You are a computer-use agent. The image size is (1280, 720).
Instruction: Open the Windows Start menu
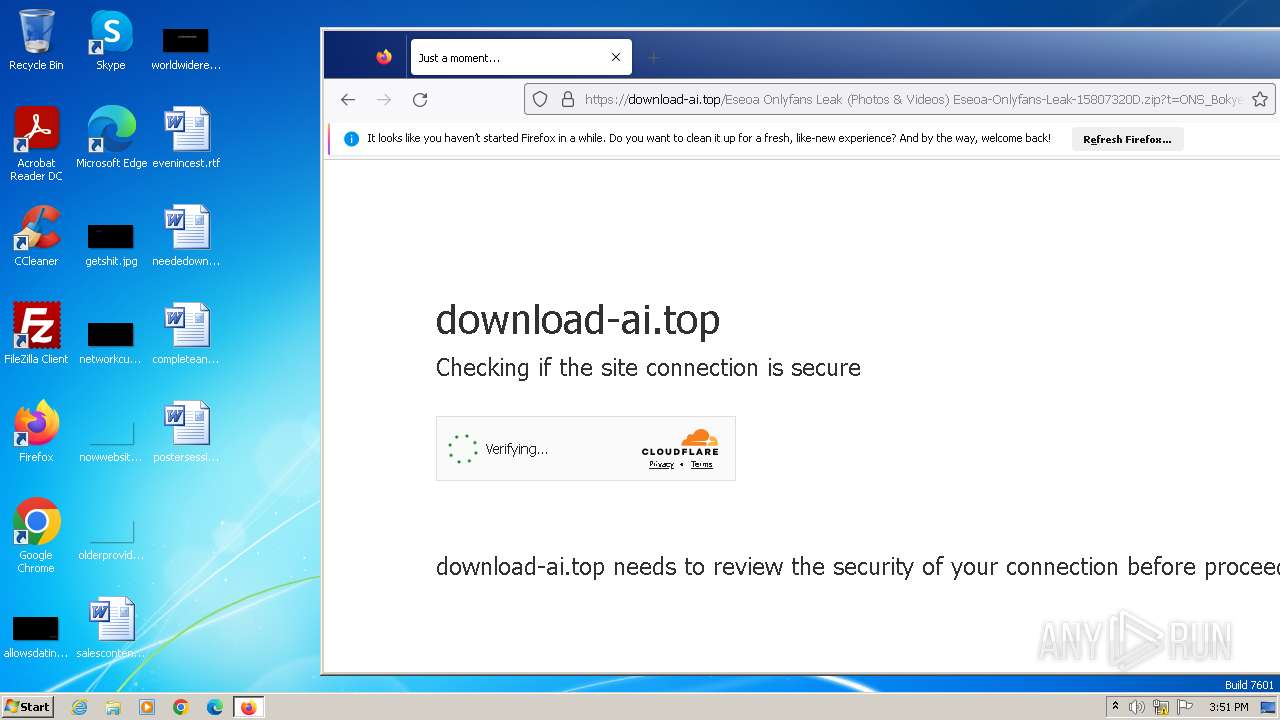click(x=28, y=706)
